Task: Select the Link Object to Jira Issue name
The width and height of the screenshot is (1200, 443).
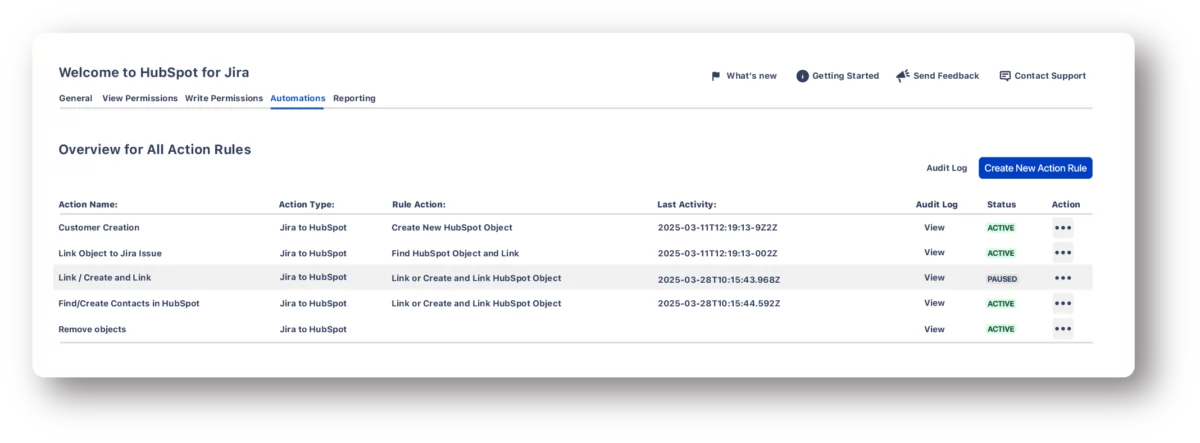Action: click(x=110, y=253)
